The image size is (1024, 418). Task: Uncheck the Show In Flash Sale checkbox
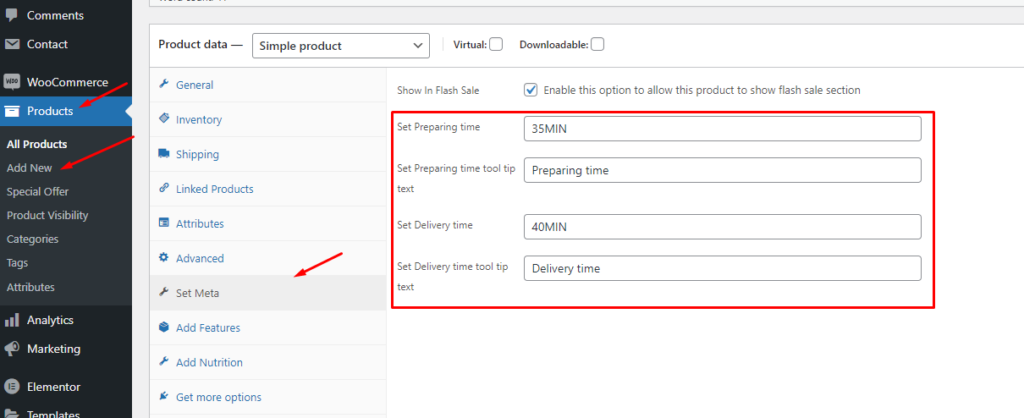click(531, 90)
